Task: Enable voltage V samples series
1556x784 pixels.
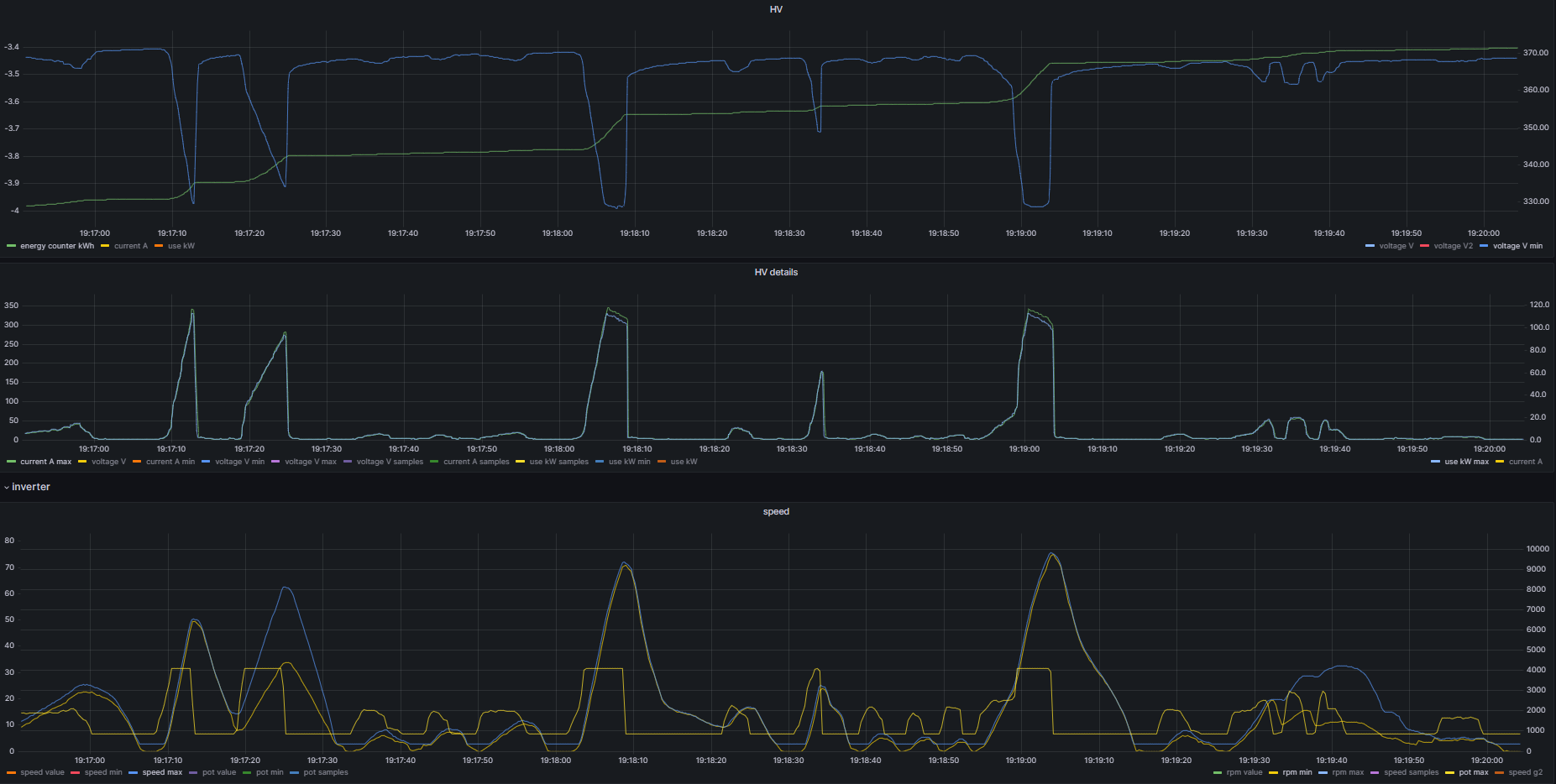Action: click(x=390, y=462)
